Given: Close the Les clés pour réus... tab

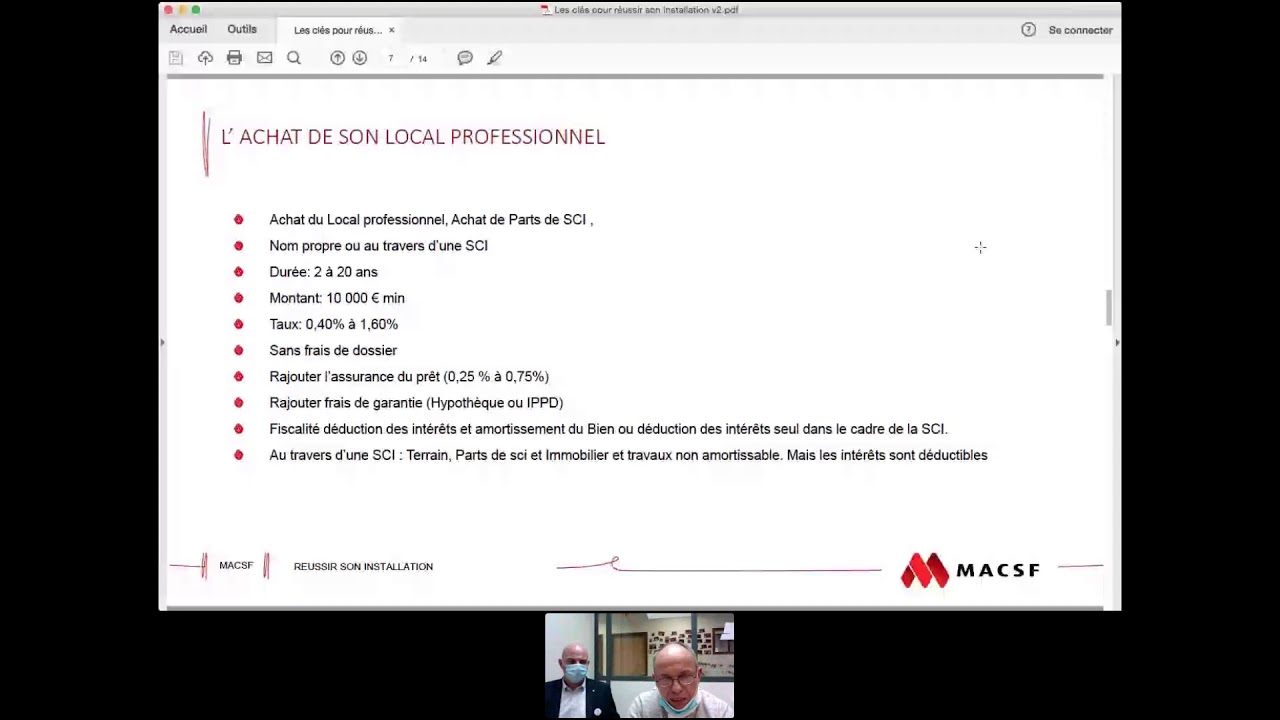Looking at the screenshot, I should pyautogui.click(x=391, y=30).
